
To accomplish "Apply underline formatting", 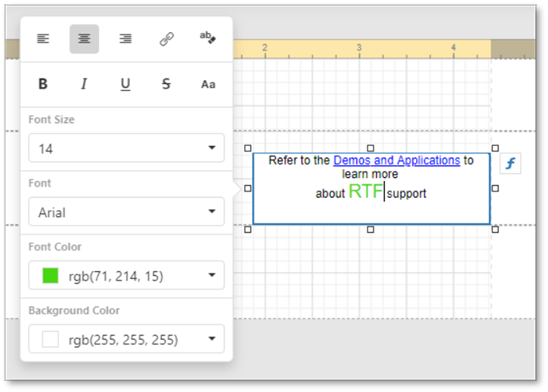I will coord(125,84).
